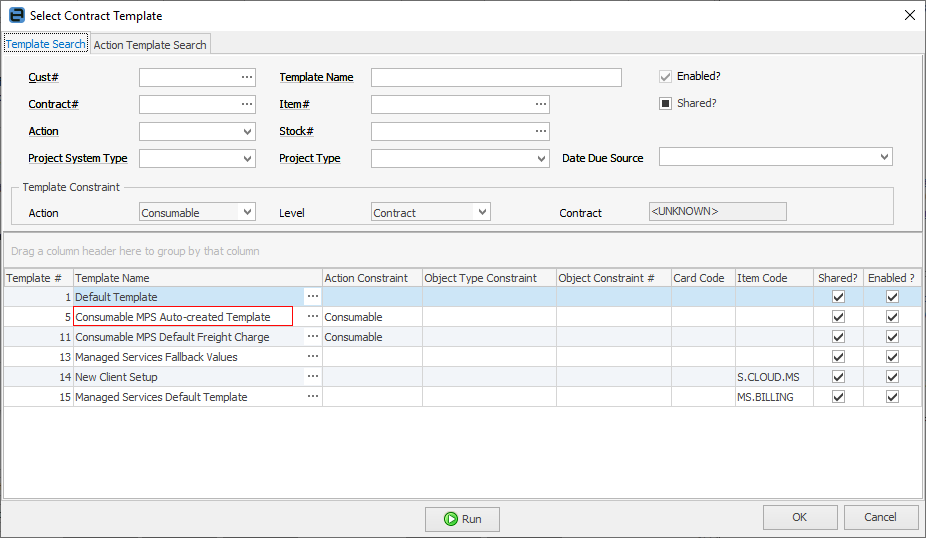The height and width of the screenshot is (538, 926).
Task: Toggle Shared checkbox for New Client Setup row
Action: (x=839, y=377)
